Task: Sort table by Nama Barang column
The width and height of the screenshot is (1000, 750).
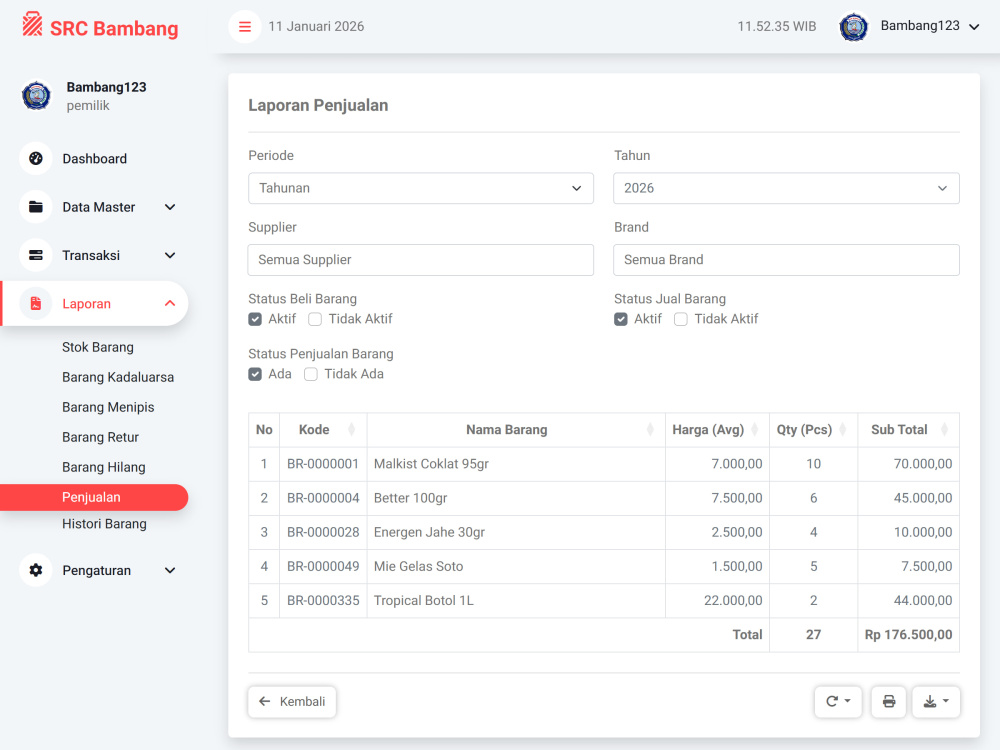Action: coord(650,430)
